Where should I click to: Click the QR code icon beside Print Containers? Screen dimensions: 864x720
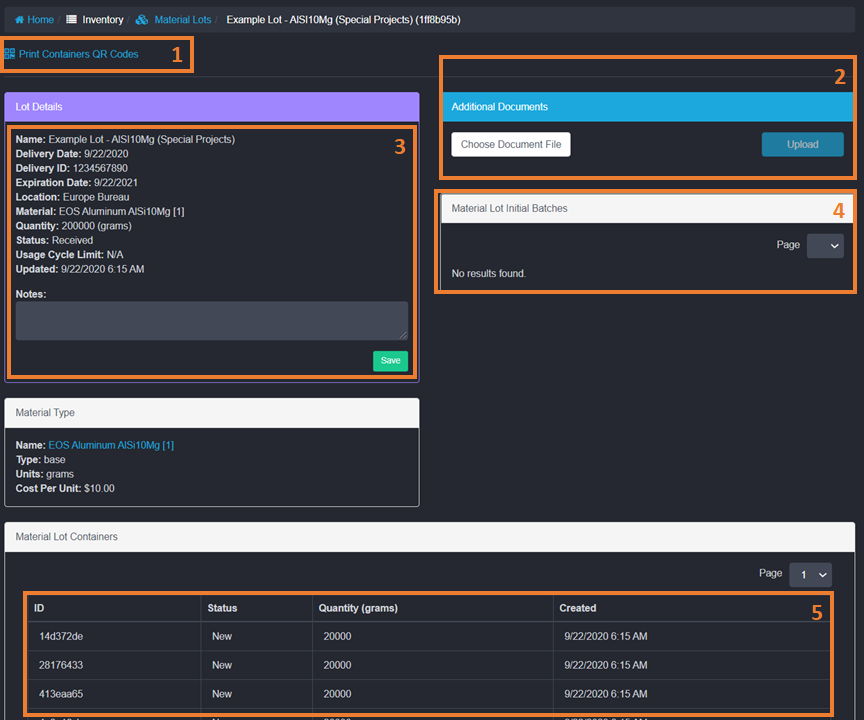(x=10, y=54)
